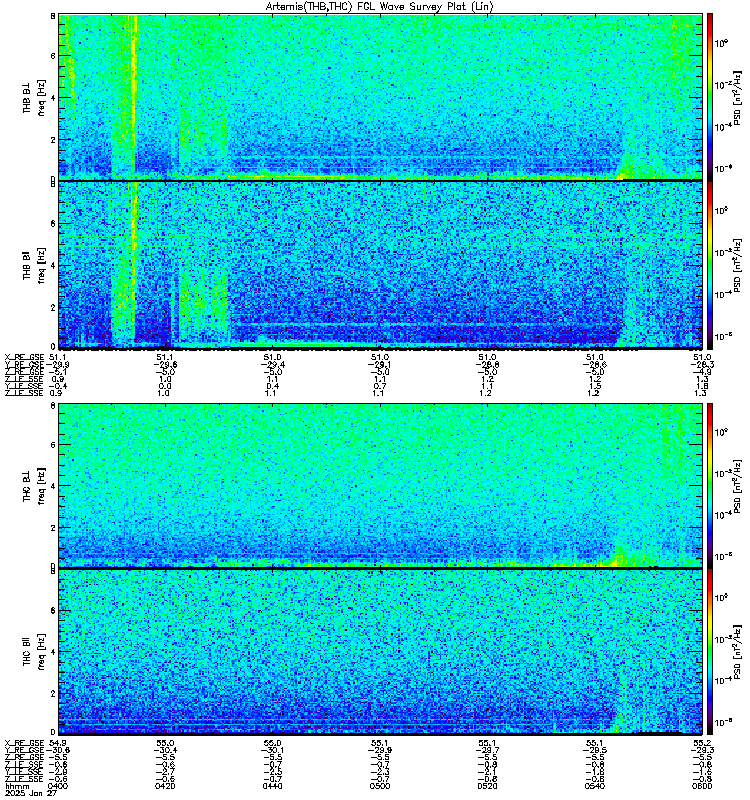This screenshot has width=750, height=800.
Task: Click inside the THC B∥ spectrogram panel
Action: pos(380,652)
